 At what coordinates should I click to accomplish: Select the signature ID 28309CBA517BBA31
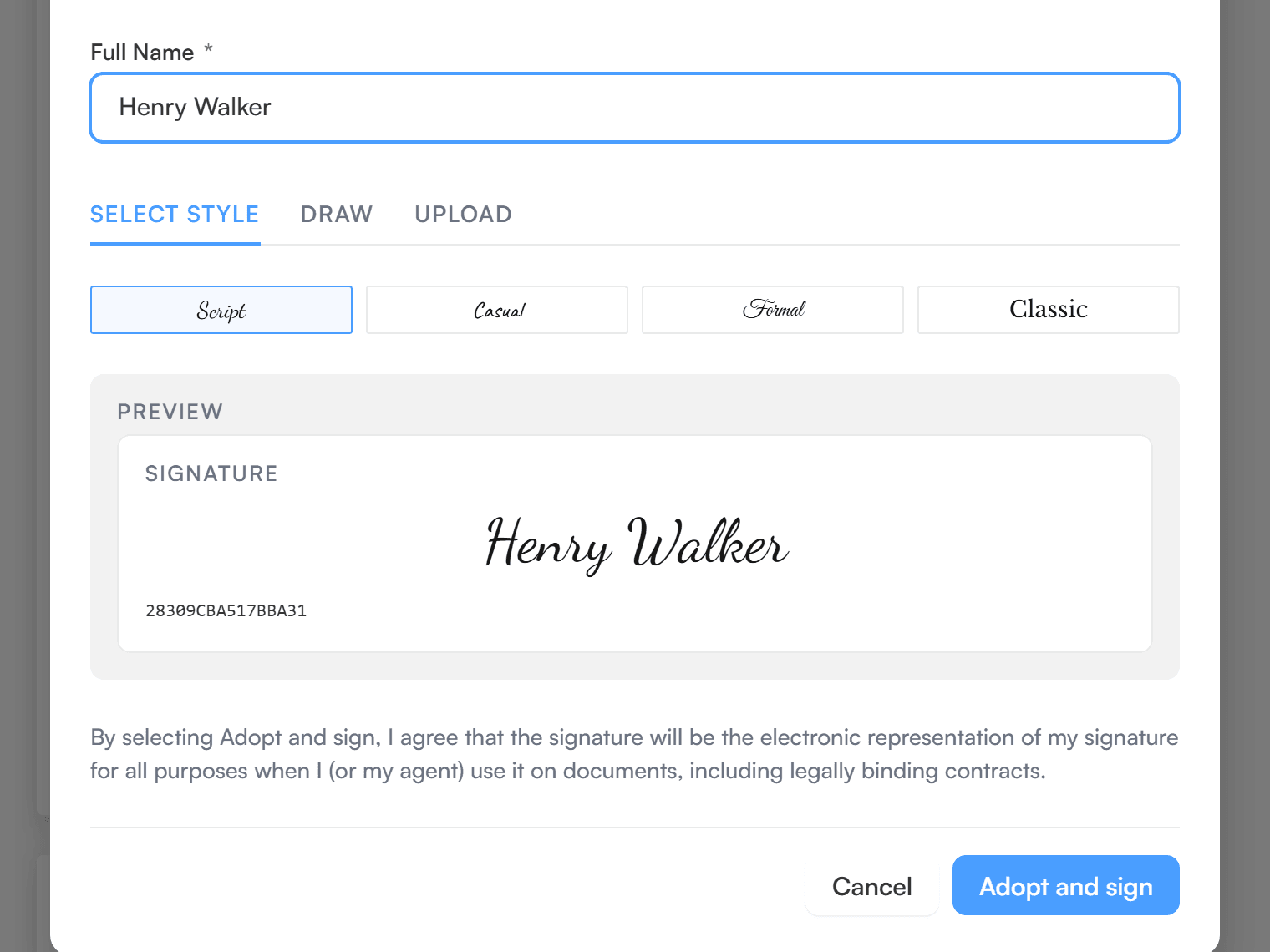tap(226, 610)
